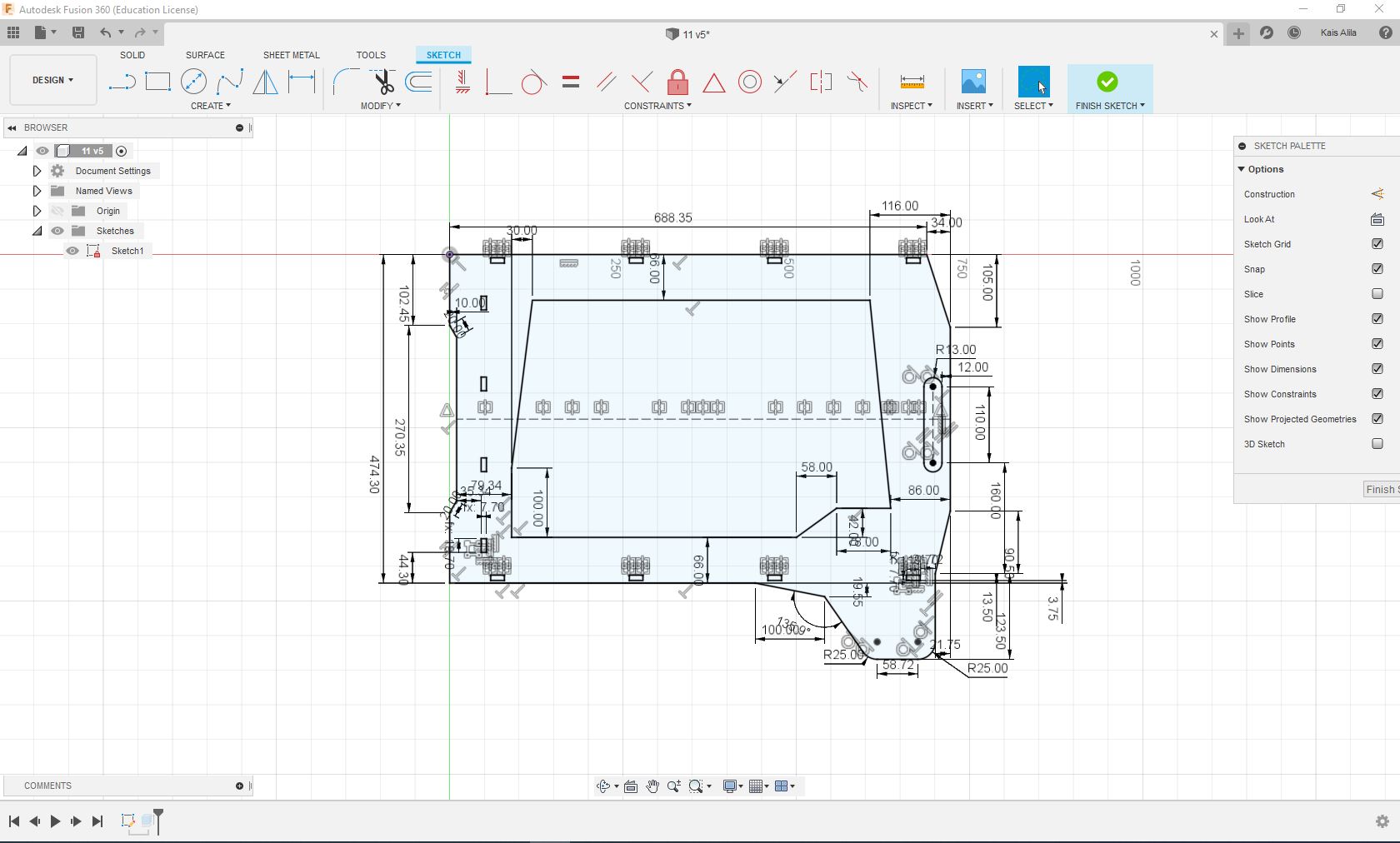
Task: Uncheck Show Dimensions option
Action: [x=1377, y=369]
